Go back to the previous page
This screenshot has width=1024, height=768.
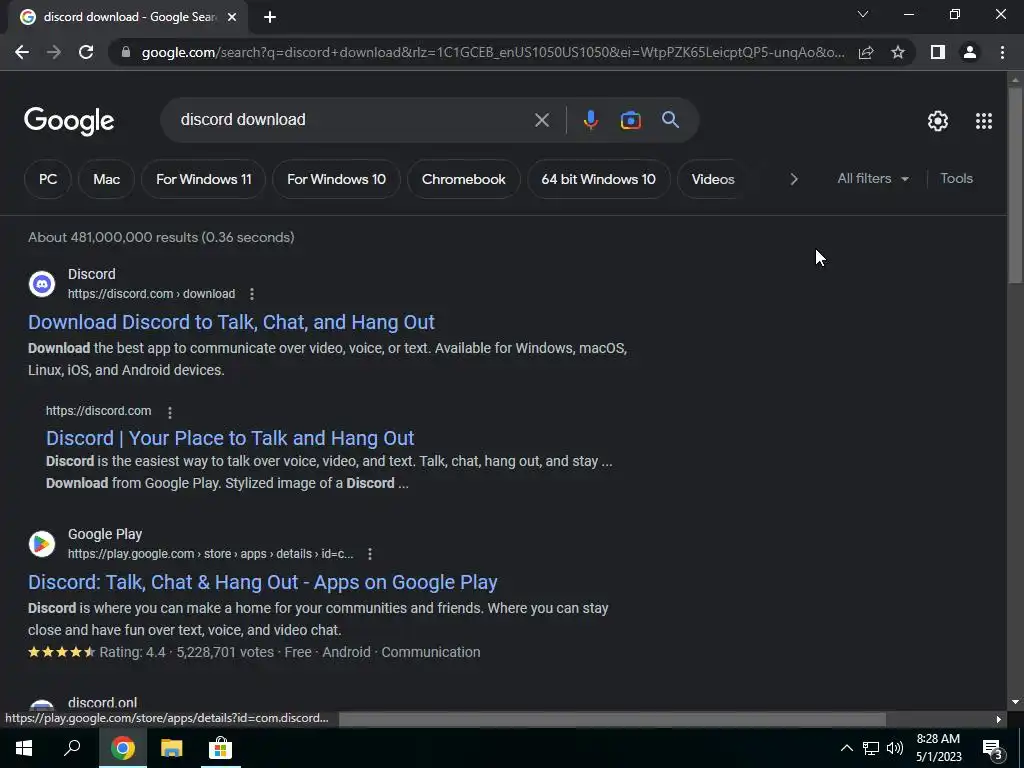click(x=22, y=52)
